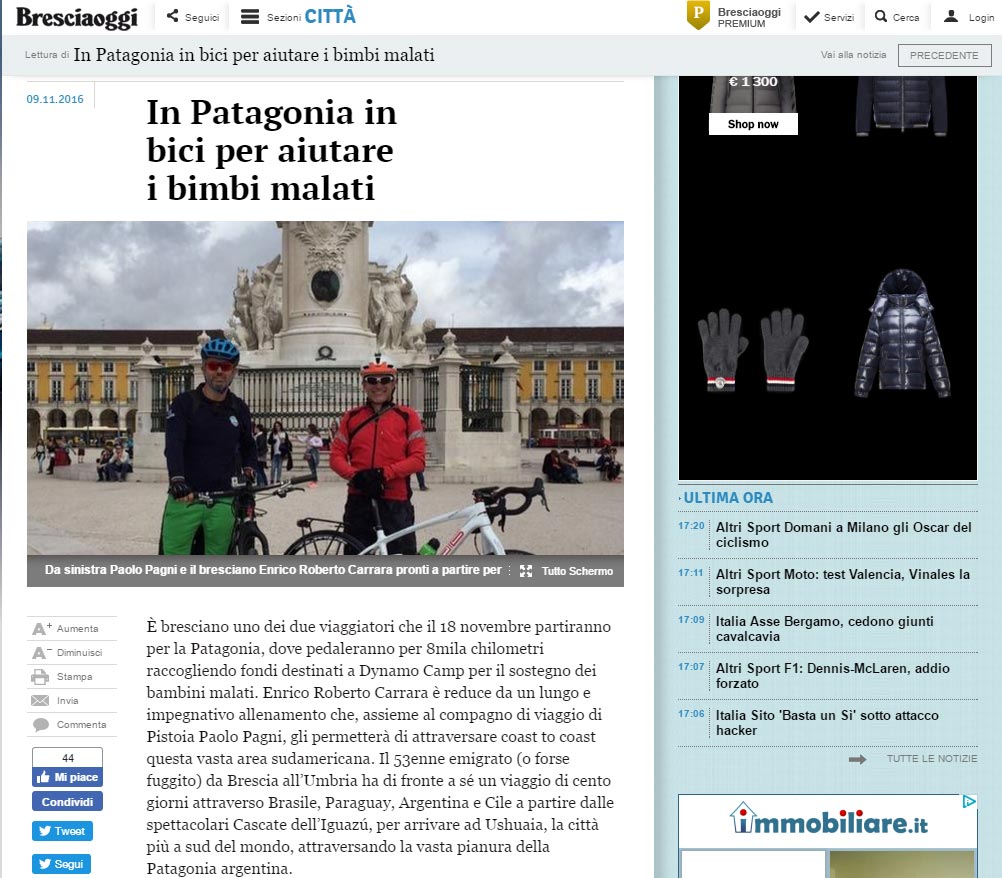This screenshot has width=1002, height=878.
Task: Click the 17:07 timestamp
Action: coord(691,667)
